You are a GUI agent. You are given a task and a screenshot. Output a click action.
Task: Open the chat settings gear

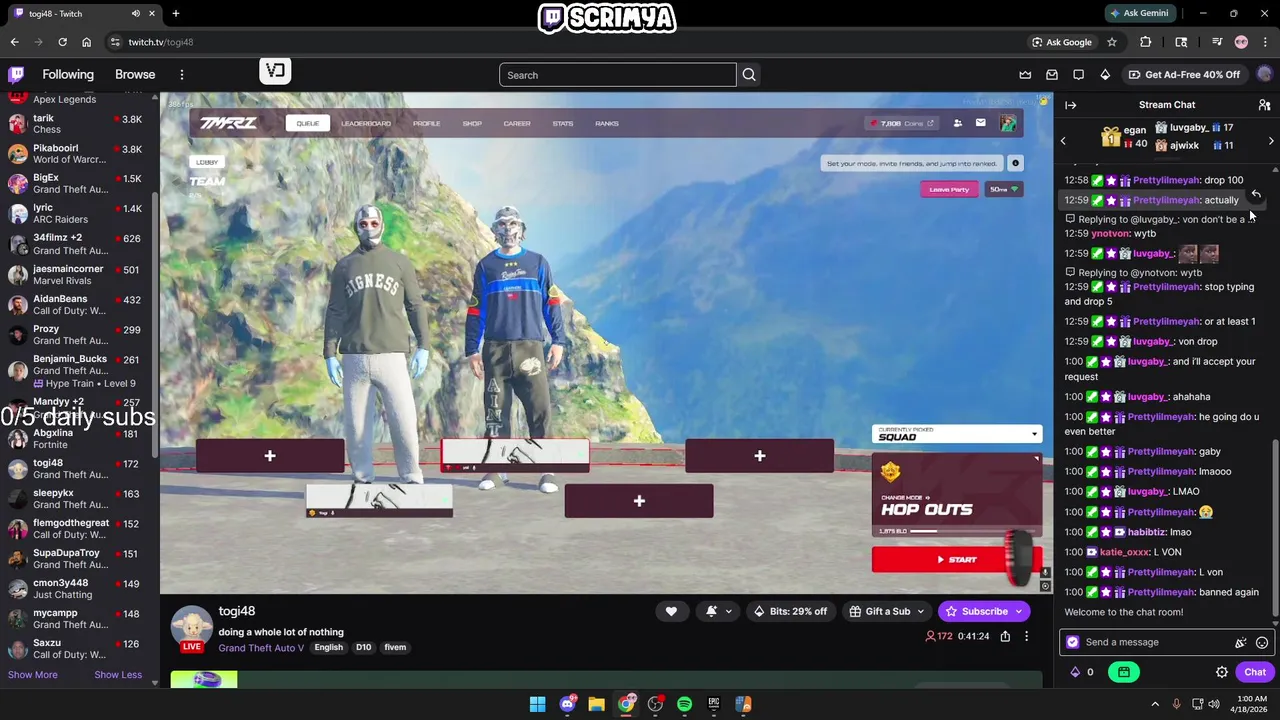(1222, 672)
